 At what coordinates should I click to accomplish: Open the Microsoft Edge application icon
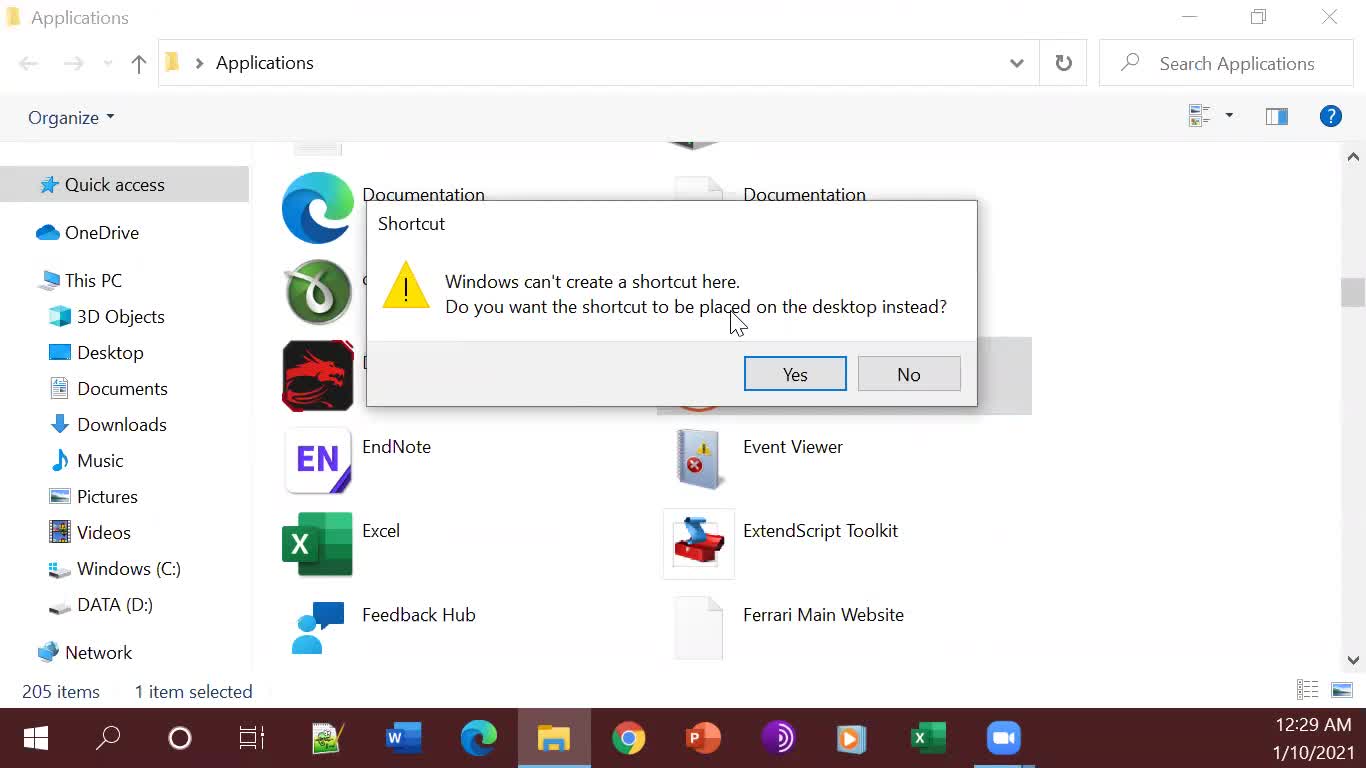coord(318,208)
